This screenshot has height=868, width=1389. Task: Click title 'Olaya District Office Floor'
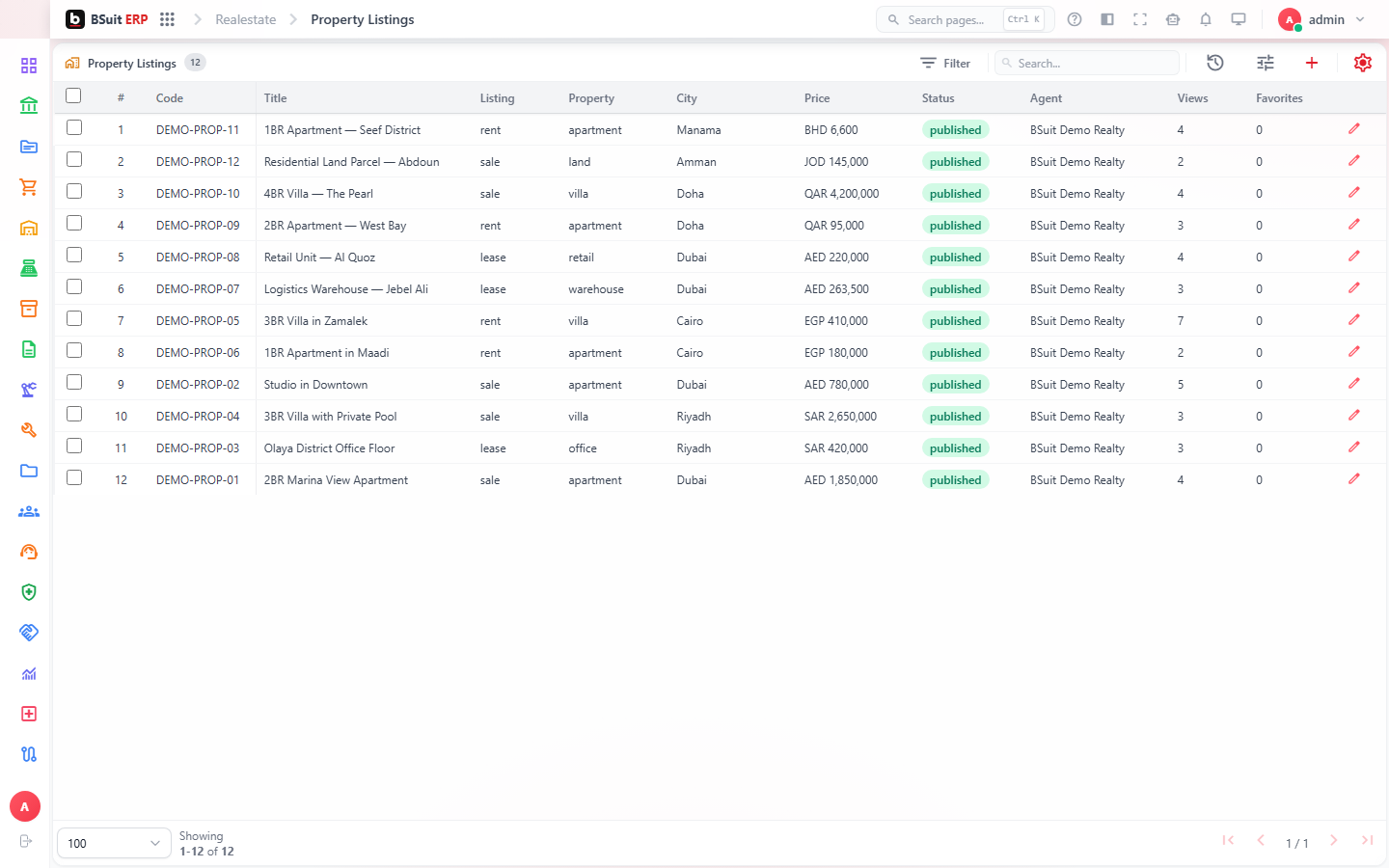pyautogui.click(x=329, y=448)
